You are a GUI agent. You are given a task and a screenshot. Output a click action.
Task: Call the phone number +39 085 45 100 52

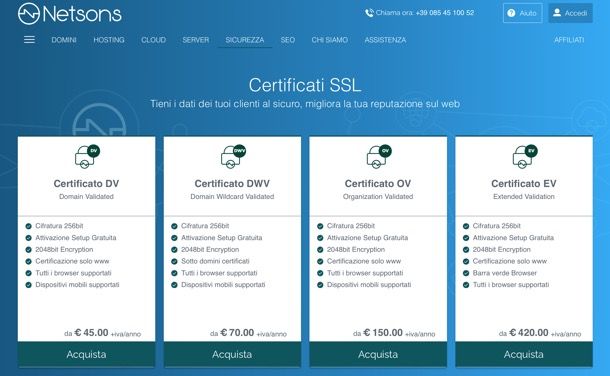(x=445, y=13)
